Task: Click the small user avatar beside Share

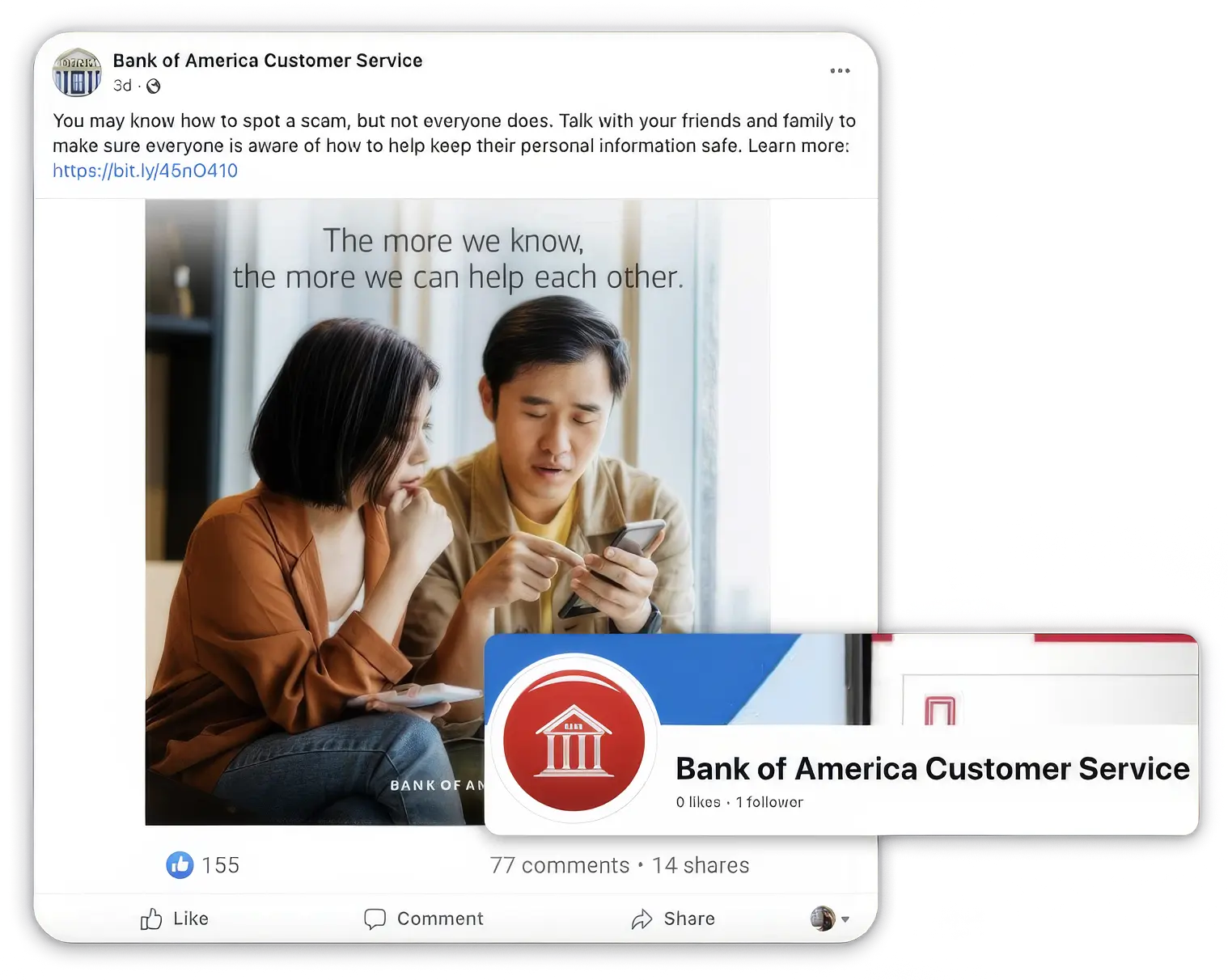Action: tap(823, 919)
